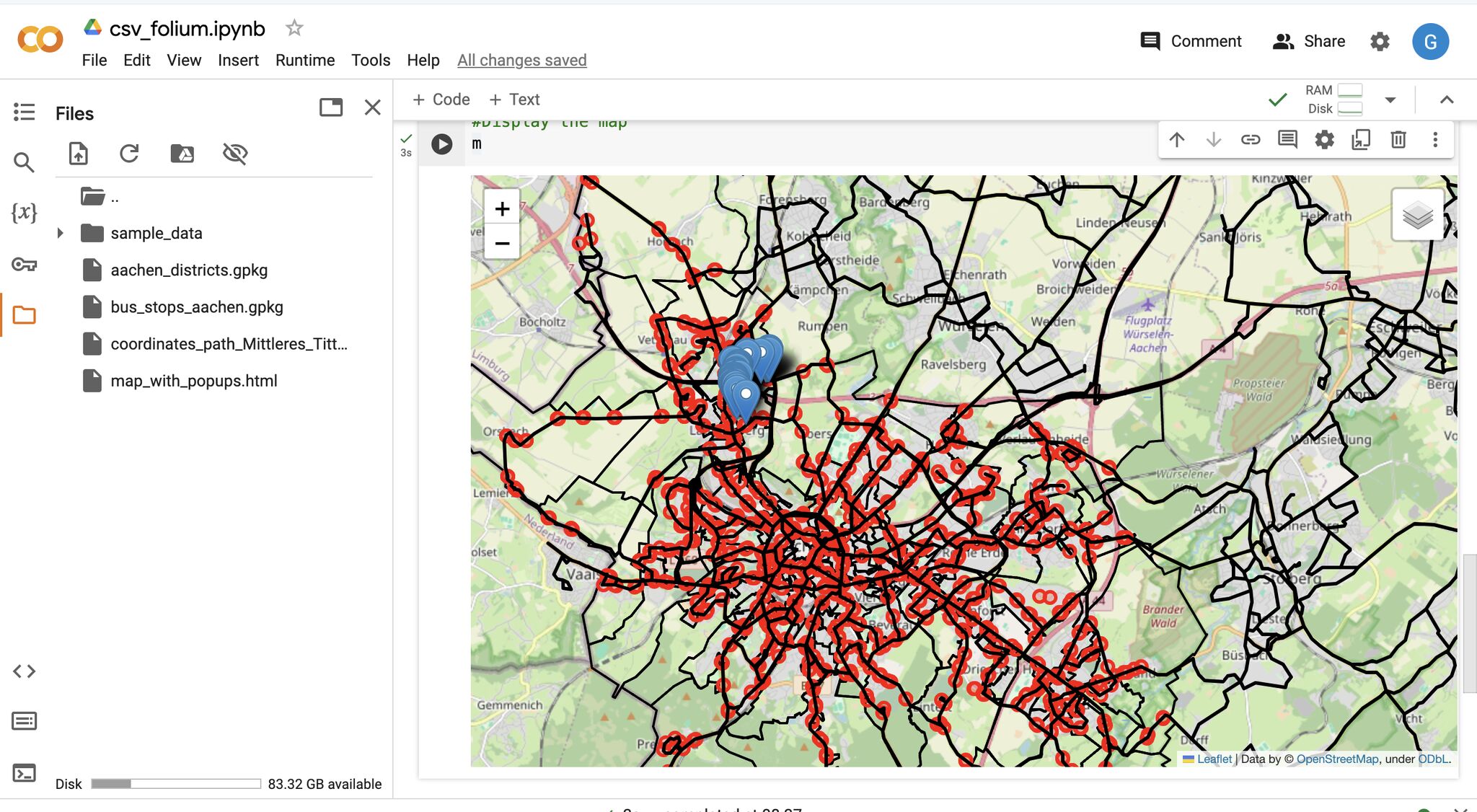Open more cell actions menu

pos(1435,139)
